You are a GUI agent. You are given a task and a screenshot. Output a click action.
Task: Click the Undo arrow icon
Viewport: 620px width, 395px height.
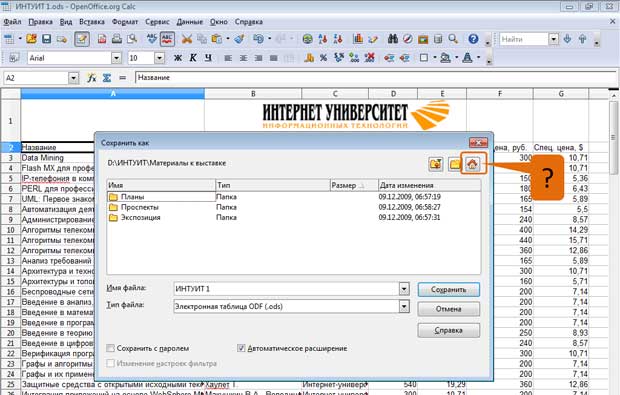[x=258, y=39]
